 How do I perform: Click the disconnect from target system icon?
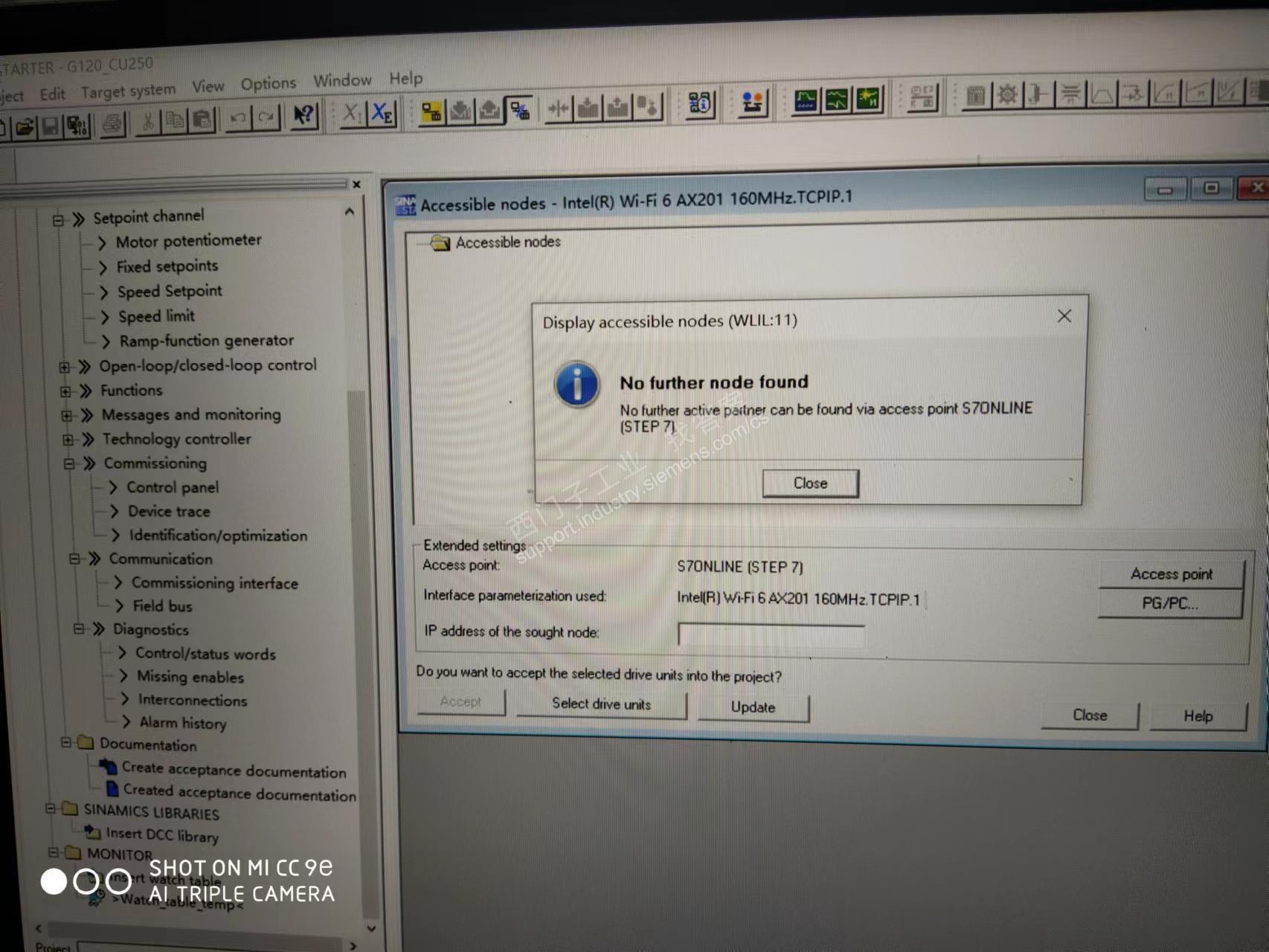coord(519,109)
